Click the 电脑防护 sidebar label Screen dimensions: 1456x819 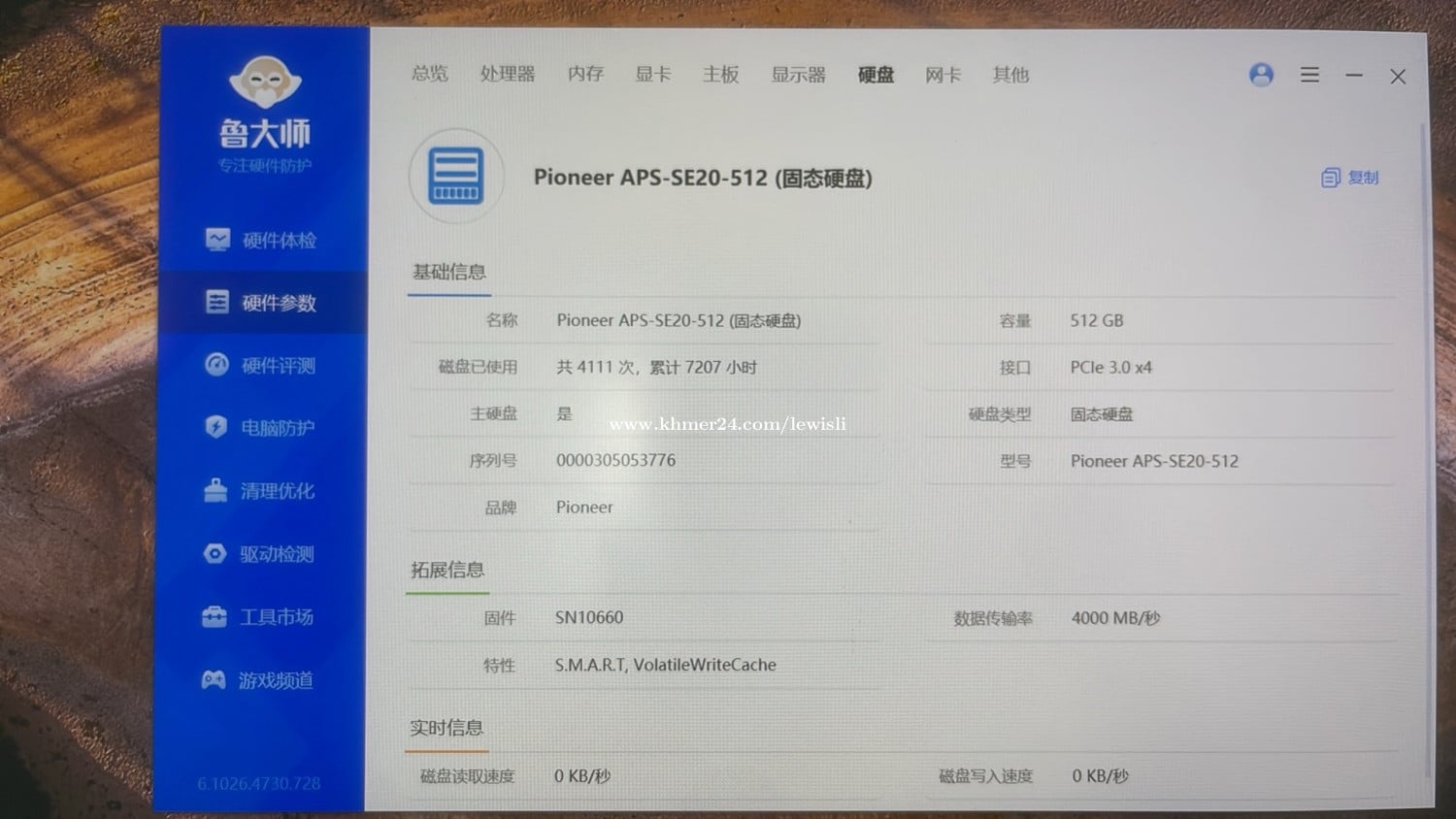coord(278,428)
